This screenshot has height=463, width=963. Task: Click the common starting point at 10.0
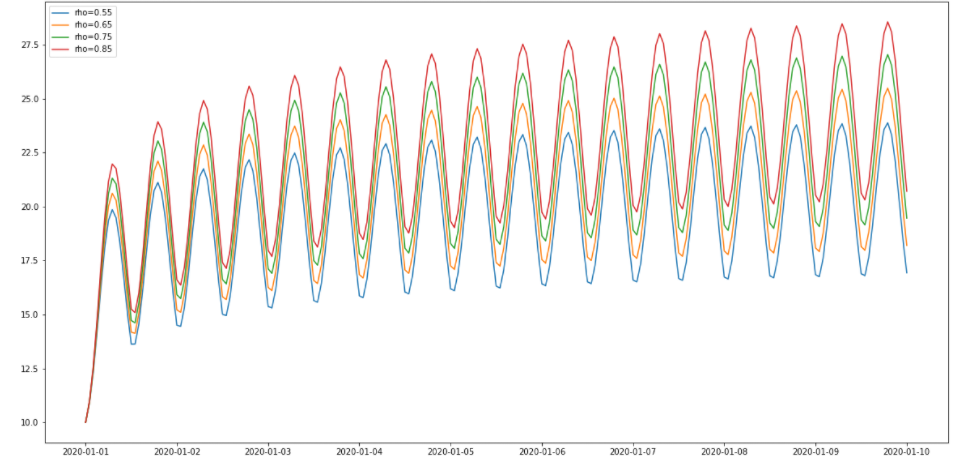click(85, 422)
